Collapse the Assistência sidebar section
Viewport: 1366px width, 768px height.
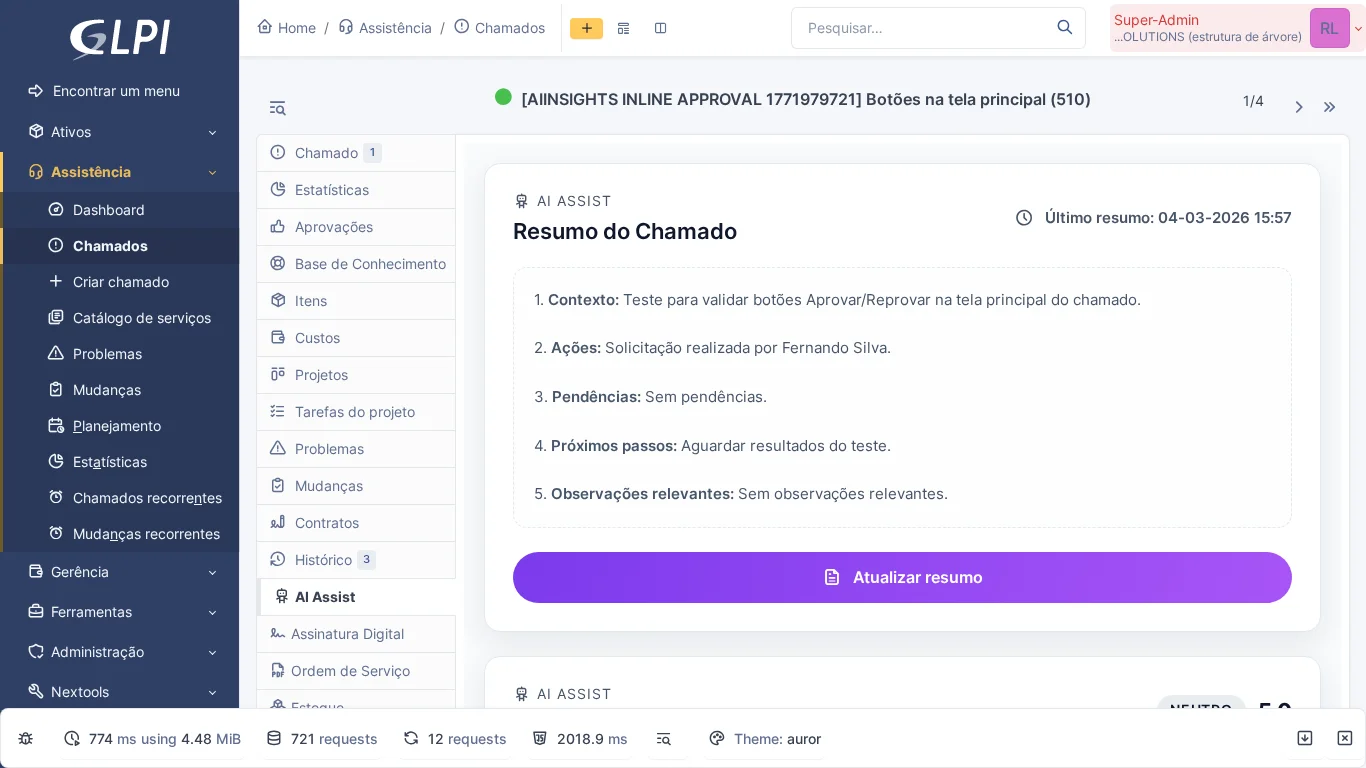pos(212,172)
